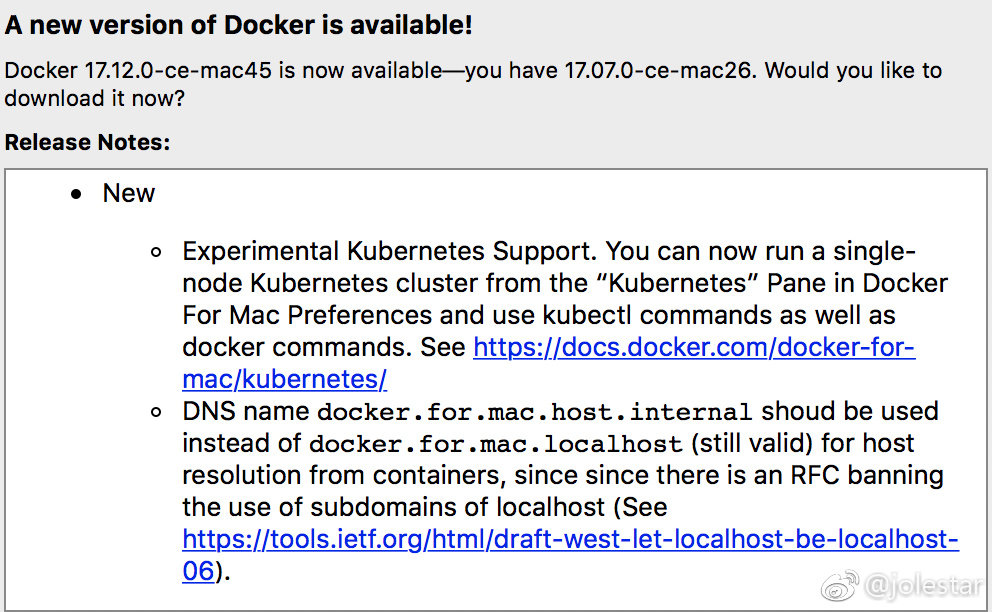Click the 17.07.0-ce-mac26 version text
The height and width of the screenshot is (612, 992).
(x=658, y=70)
